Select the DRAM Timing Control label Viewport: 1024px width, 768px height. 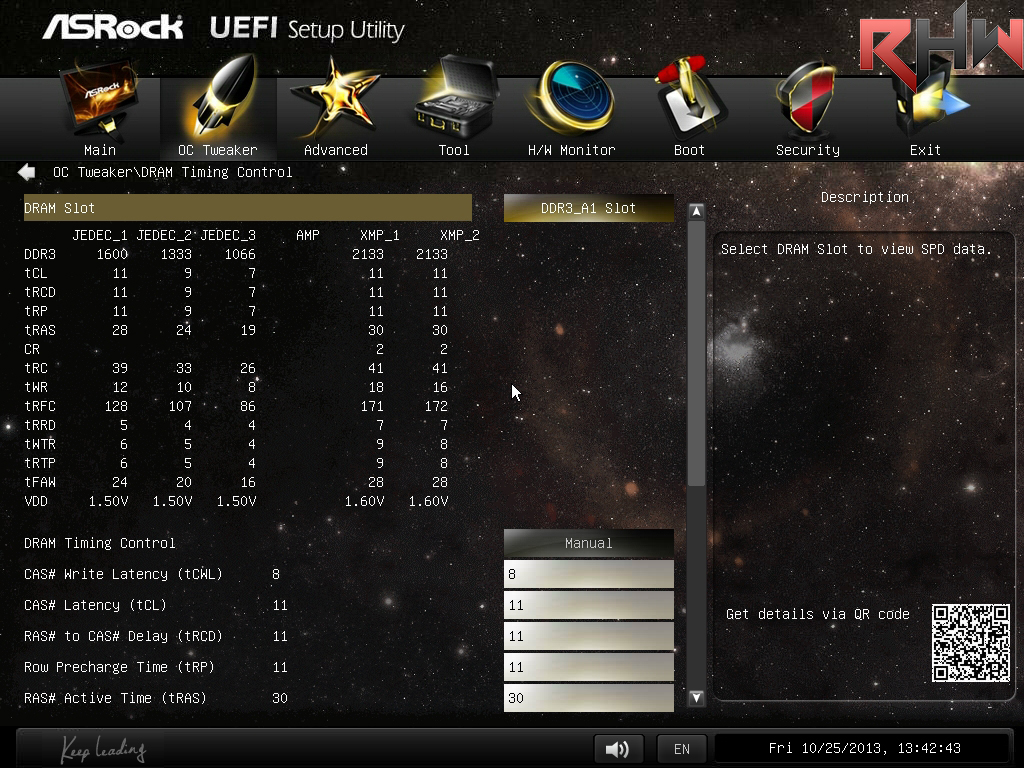pos(99,543)
